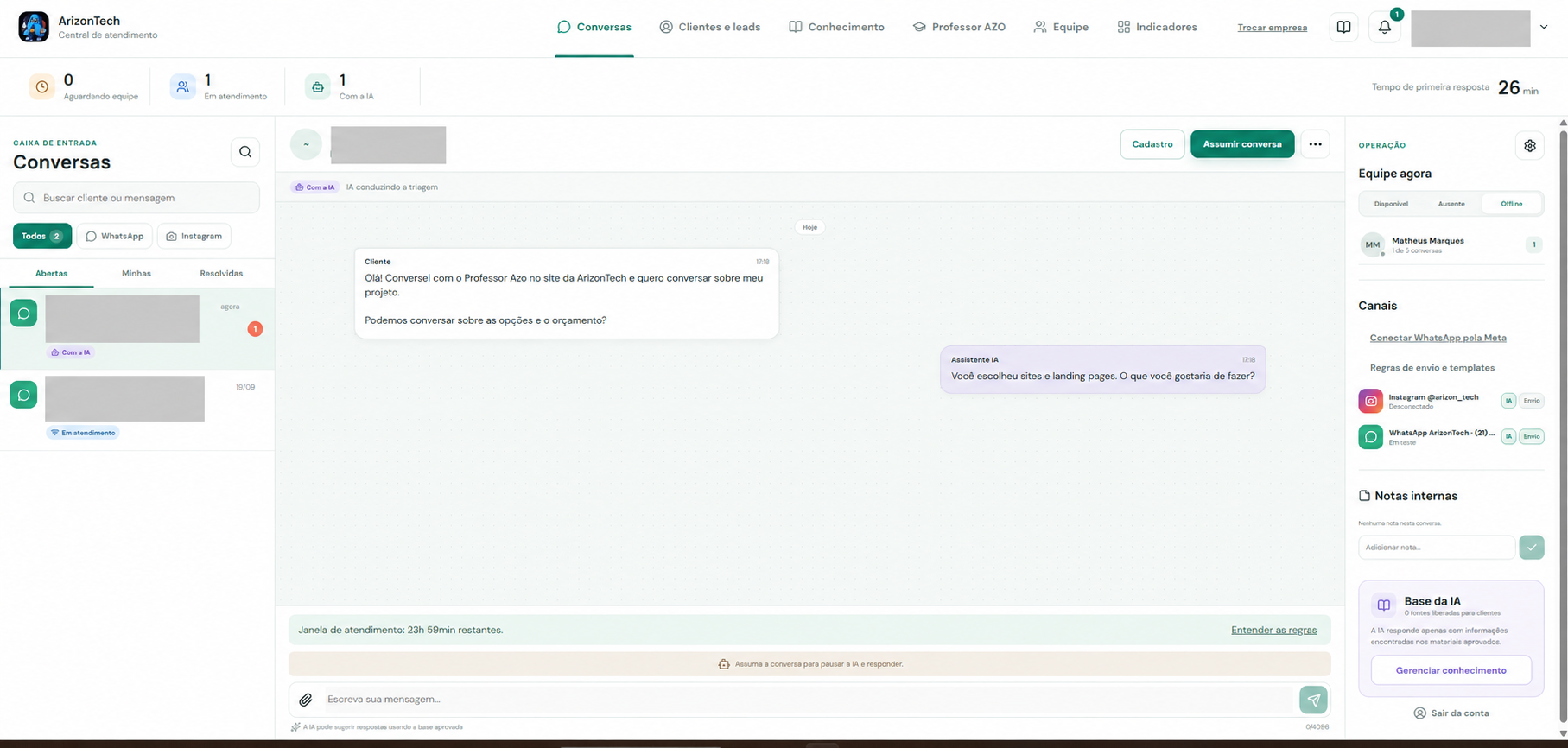Click the Em atendimento people icon
The height and width of the screenshot is (748, 1568).
coord(182,86)
